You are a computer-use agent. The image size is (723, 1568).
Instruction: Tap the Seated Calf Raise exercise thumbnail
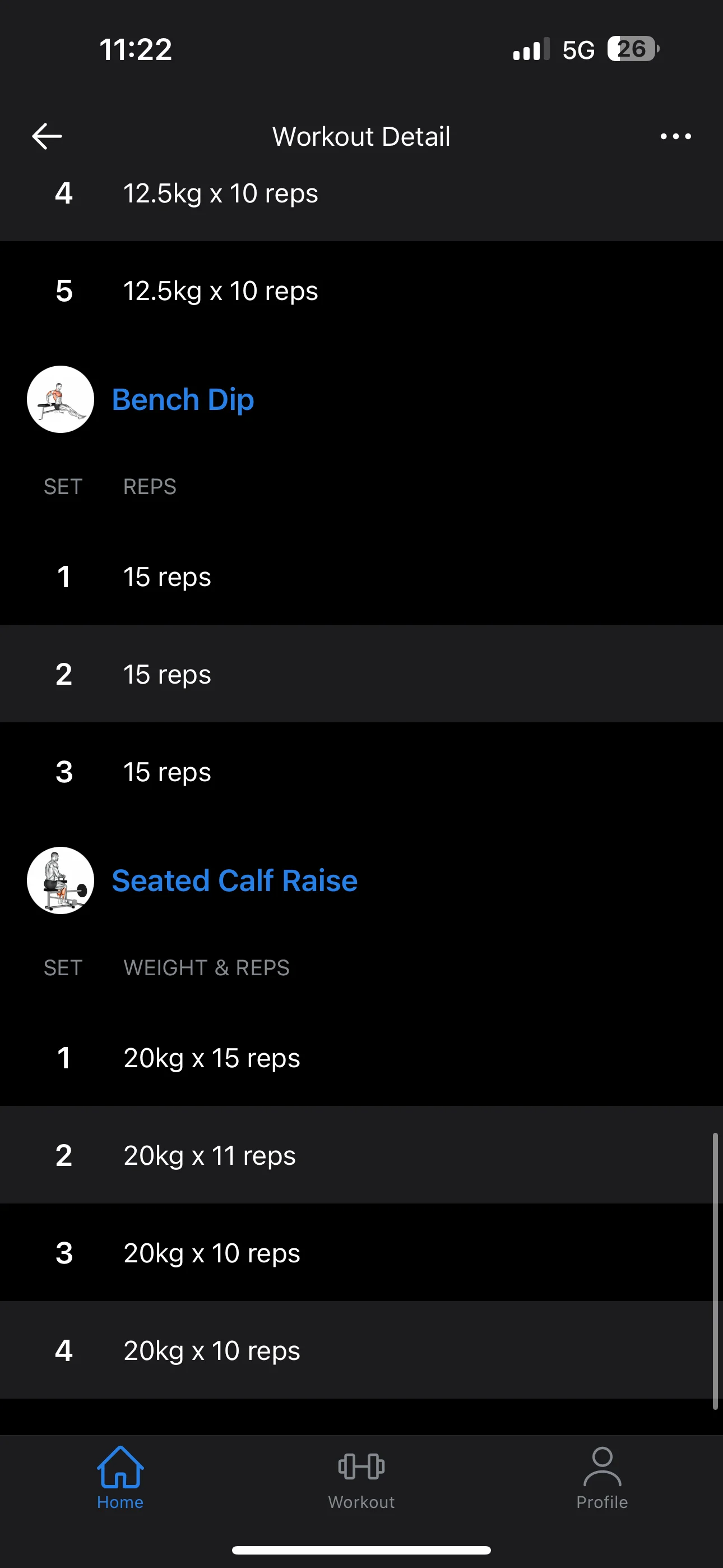(x=61, y=880)
